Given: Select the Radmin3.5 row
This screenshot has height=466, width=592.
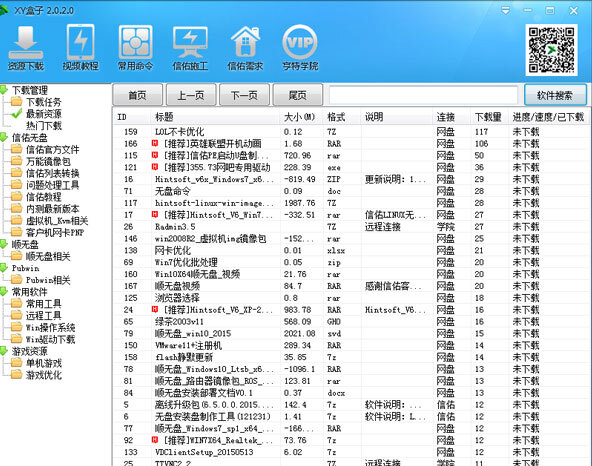Looking at the screenshot, I should 351,227.
